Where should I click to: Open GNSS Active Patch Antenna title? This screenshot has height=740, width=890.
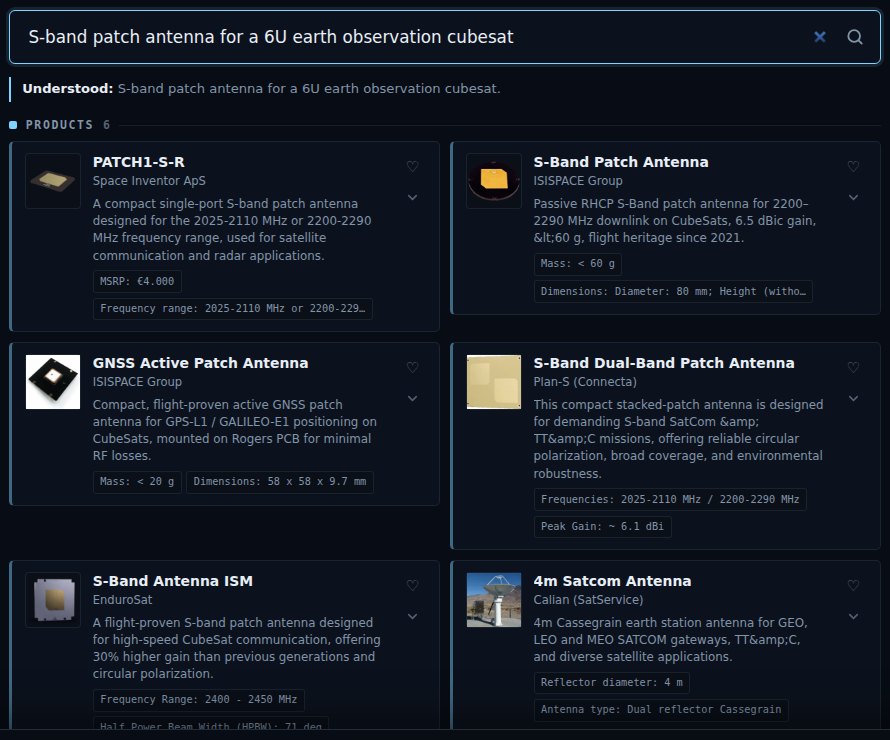[x=200, y=363]
